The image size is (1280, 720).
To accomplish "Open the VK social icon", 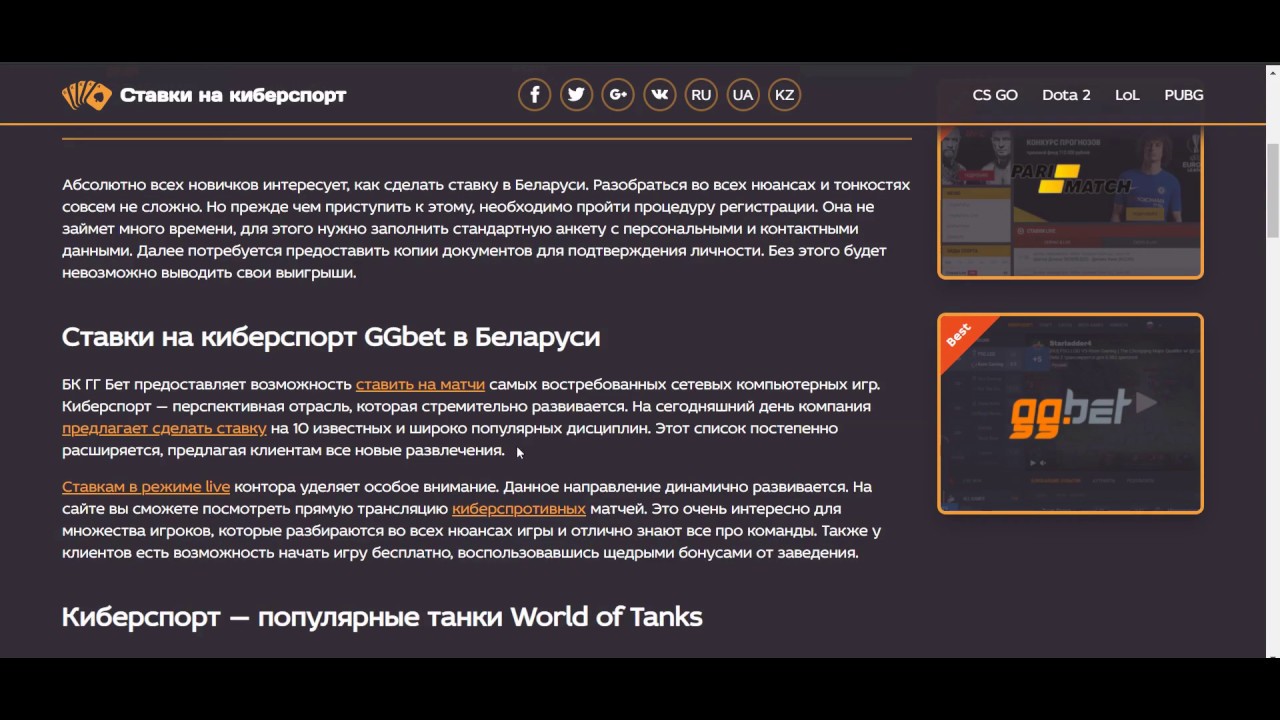I will [x=660, y=95].
